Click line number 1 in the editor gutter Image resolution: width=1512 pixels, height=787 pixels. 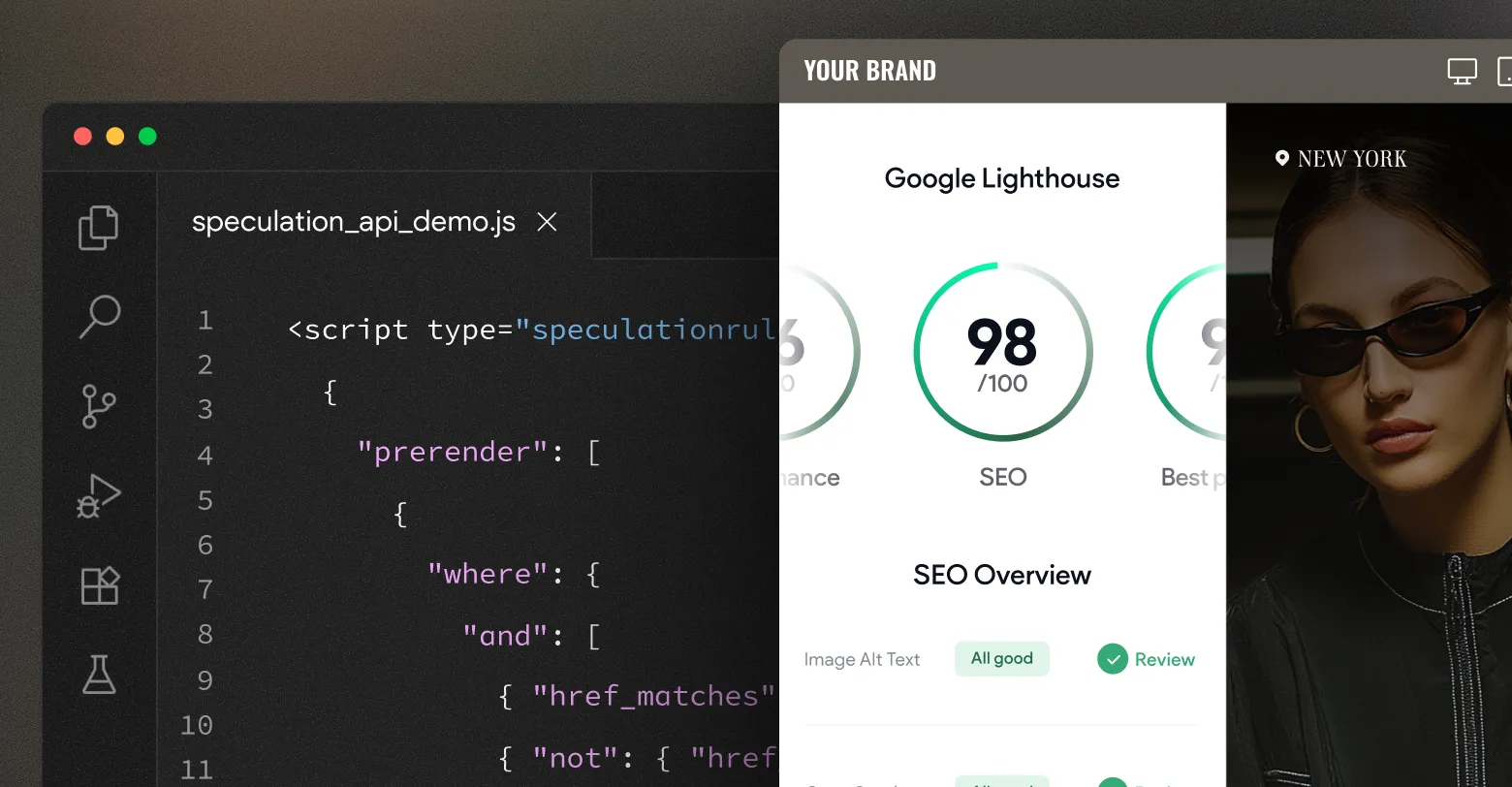click(x=205, y=321)
